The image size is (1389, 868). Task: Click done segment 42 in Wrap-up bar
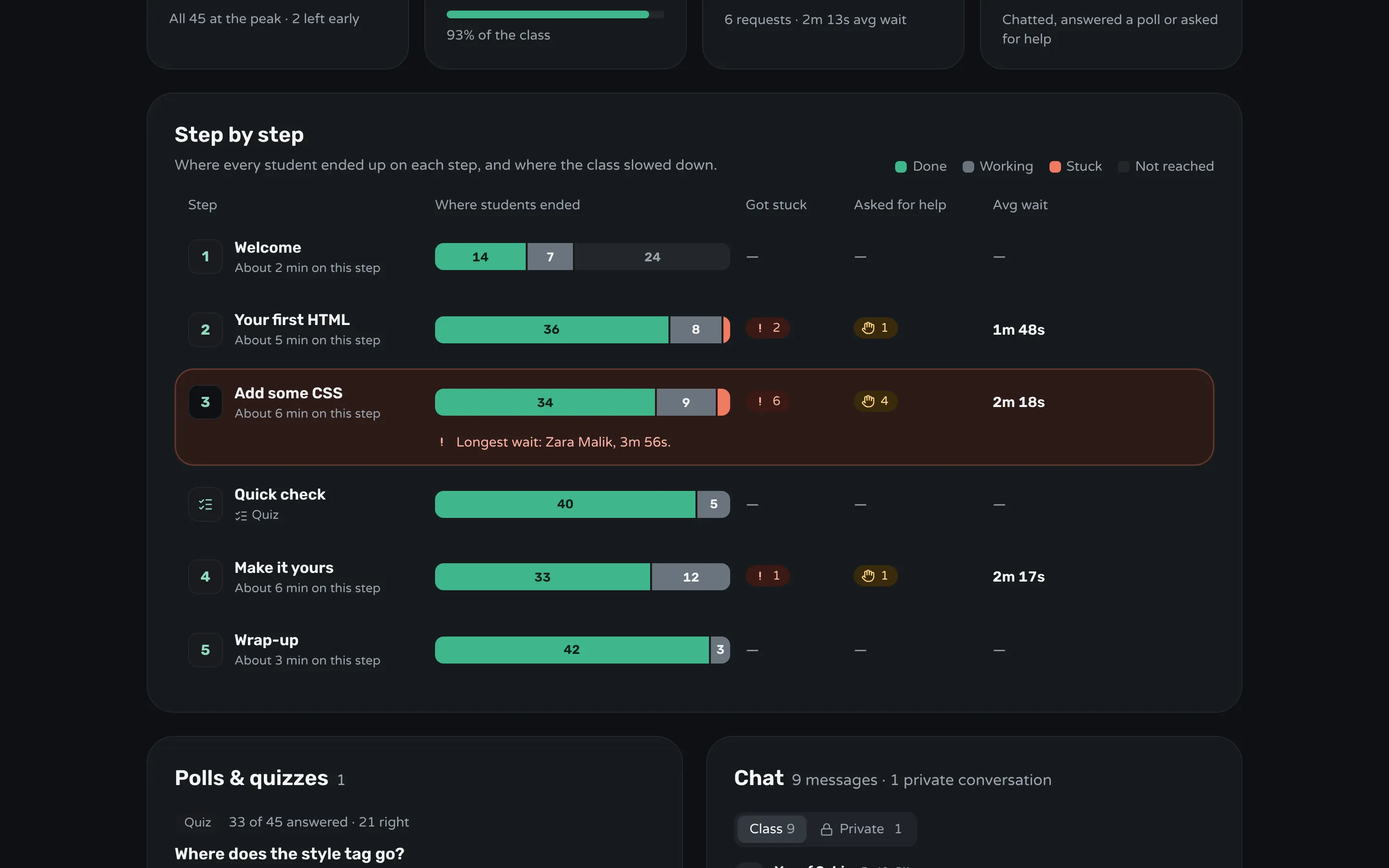[x=572, y=650]
